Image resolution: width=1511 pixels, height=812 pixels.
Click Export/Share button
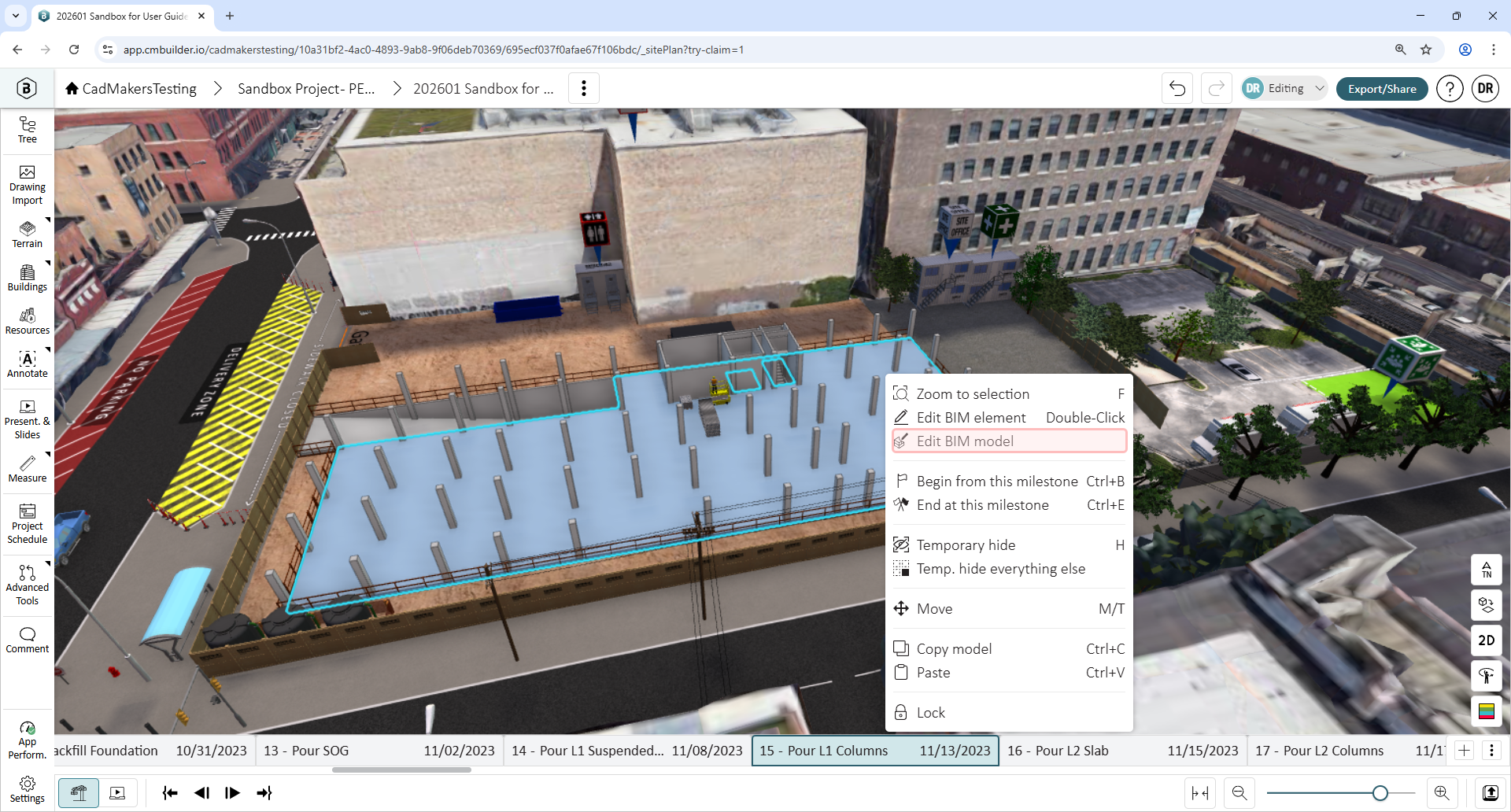click(1382, 89)
